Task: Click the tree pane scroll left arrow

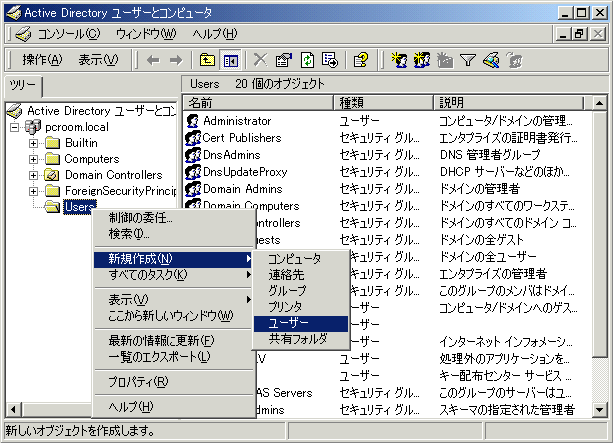Action: [13, 409]
